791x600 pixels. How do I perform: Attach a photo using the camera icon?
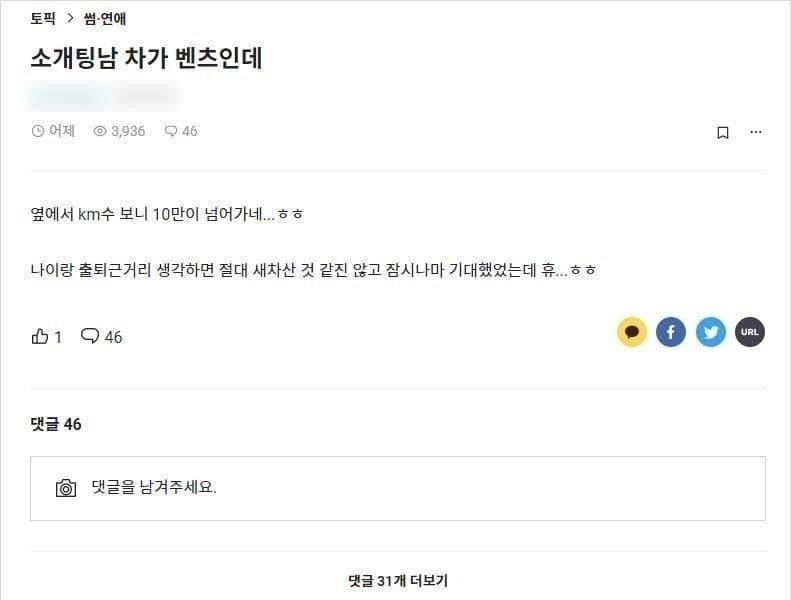point(66,488)
